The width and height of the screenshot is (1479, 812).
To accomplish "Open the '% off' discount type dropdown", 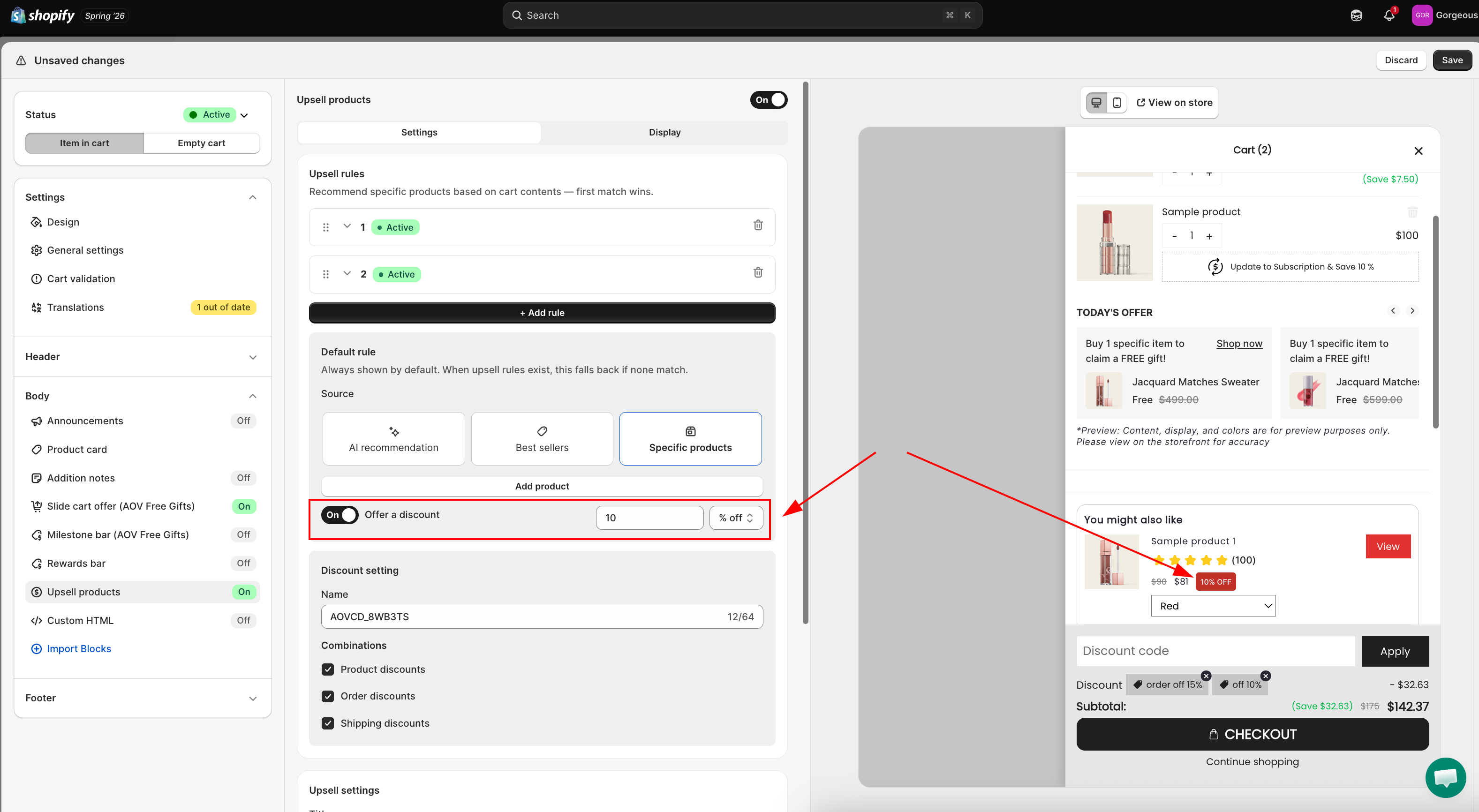I will [x=735, y=518].
